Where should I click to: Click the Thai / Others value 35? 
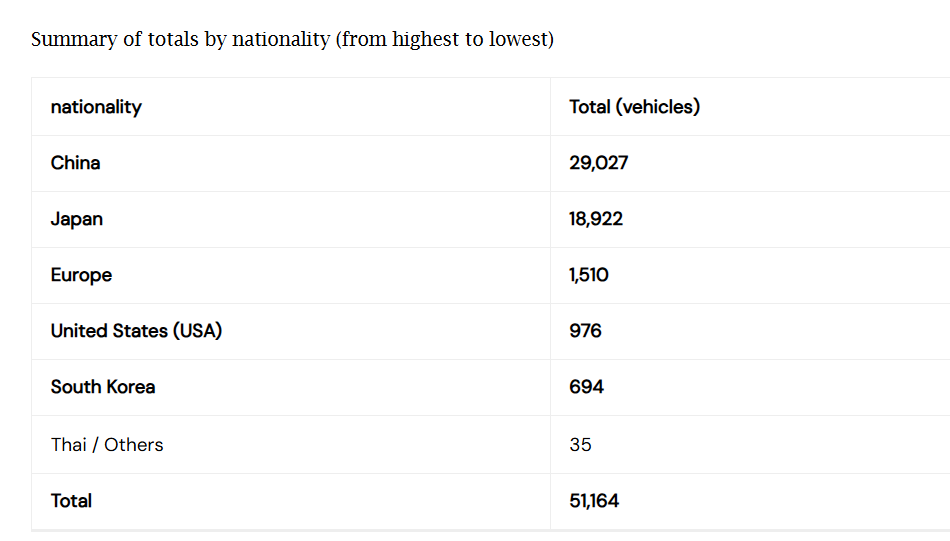[580, 445]
